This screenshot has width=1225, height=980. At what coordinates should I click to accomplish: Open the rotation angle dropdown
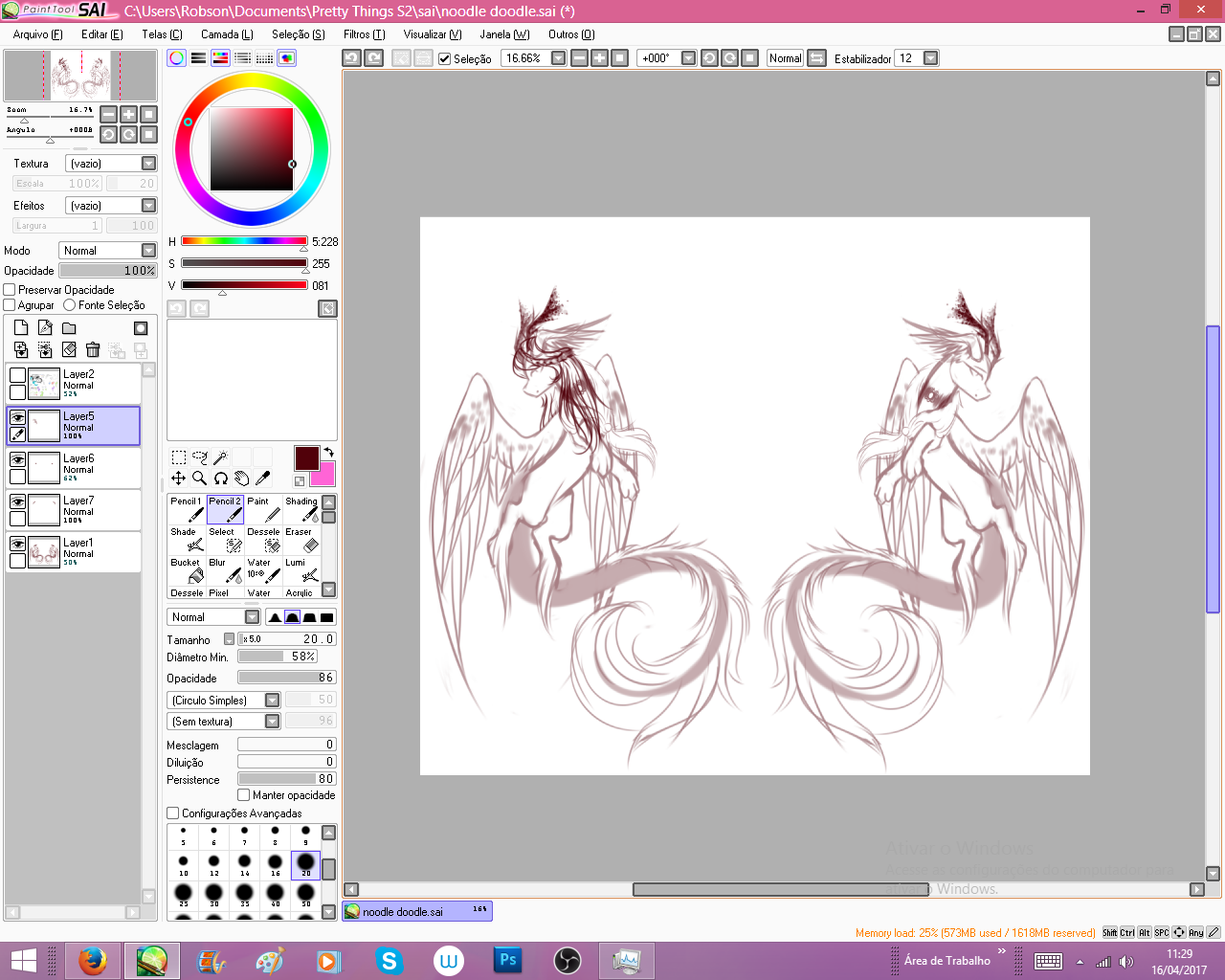688,58
